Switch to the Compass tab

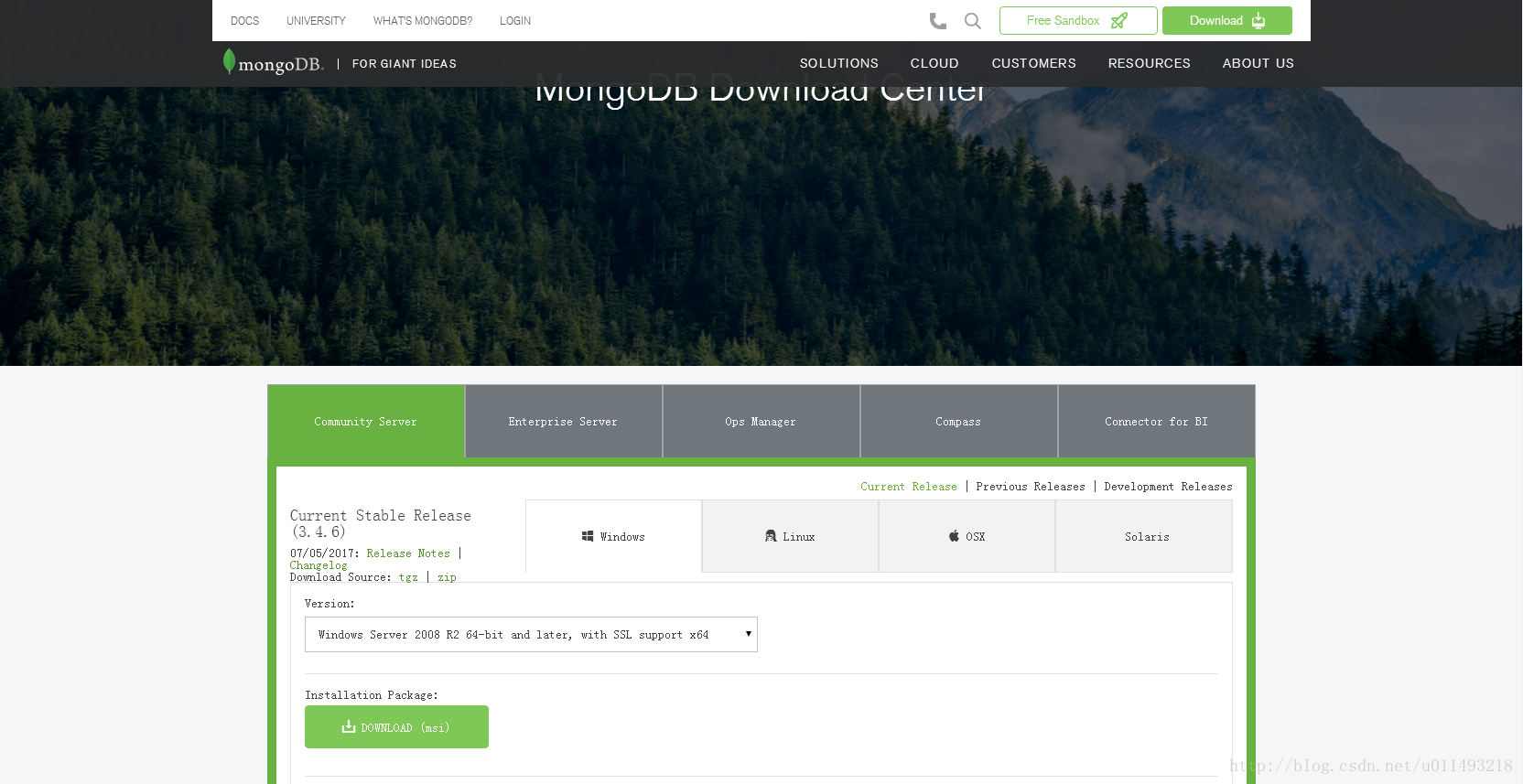[959, 422]
